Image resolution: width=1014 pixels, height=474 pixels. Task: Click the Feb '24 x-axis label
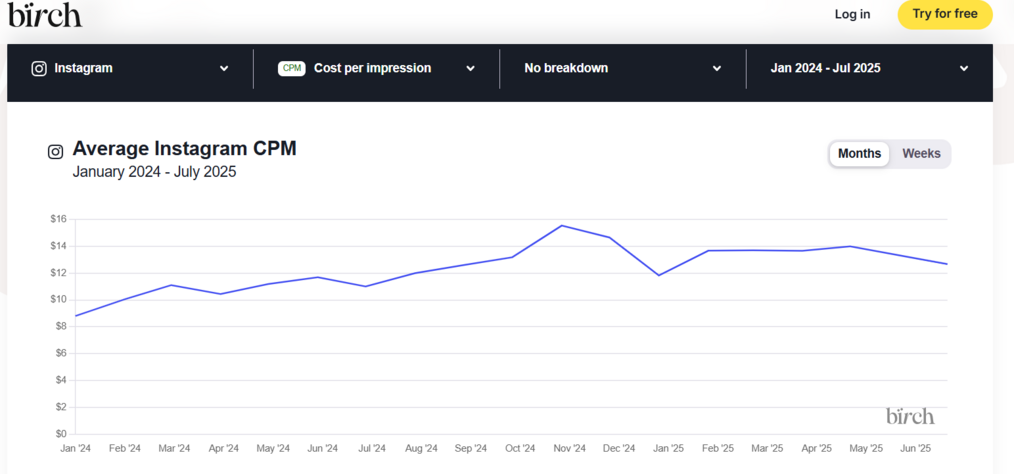pos(125,448)
